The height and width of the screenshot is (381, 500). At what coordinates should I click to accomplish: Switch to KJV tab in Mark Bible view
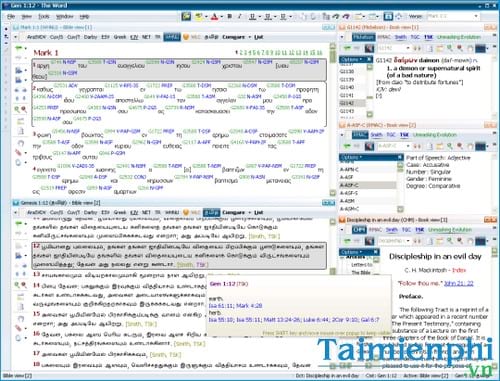(x=134, y=37)
